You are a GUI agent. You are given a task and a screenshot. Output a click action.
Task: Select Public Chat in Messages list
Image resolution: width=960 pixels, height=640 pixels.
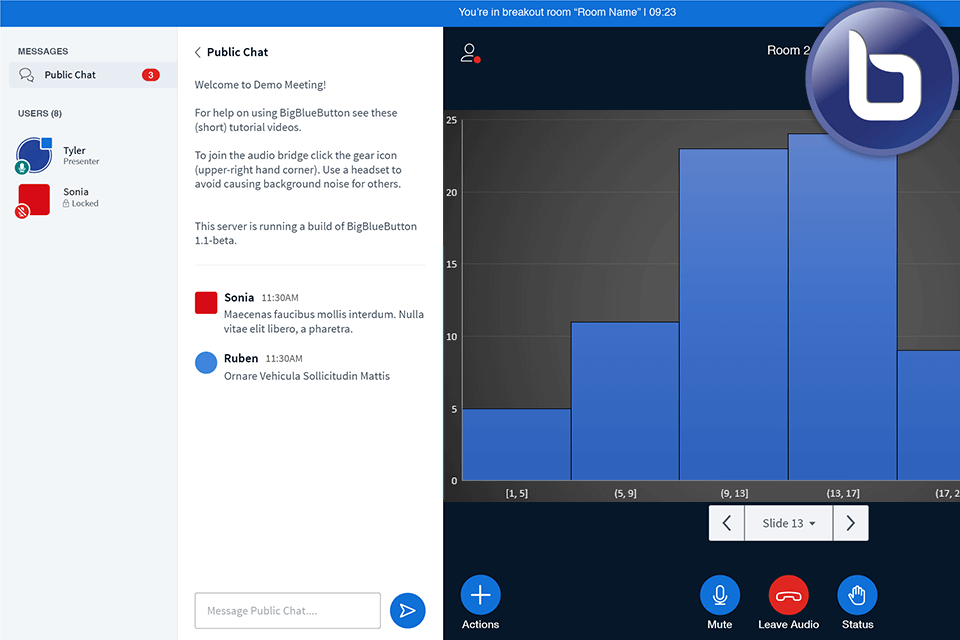(x=92, y=75)
